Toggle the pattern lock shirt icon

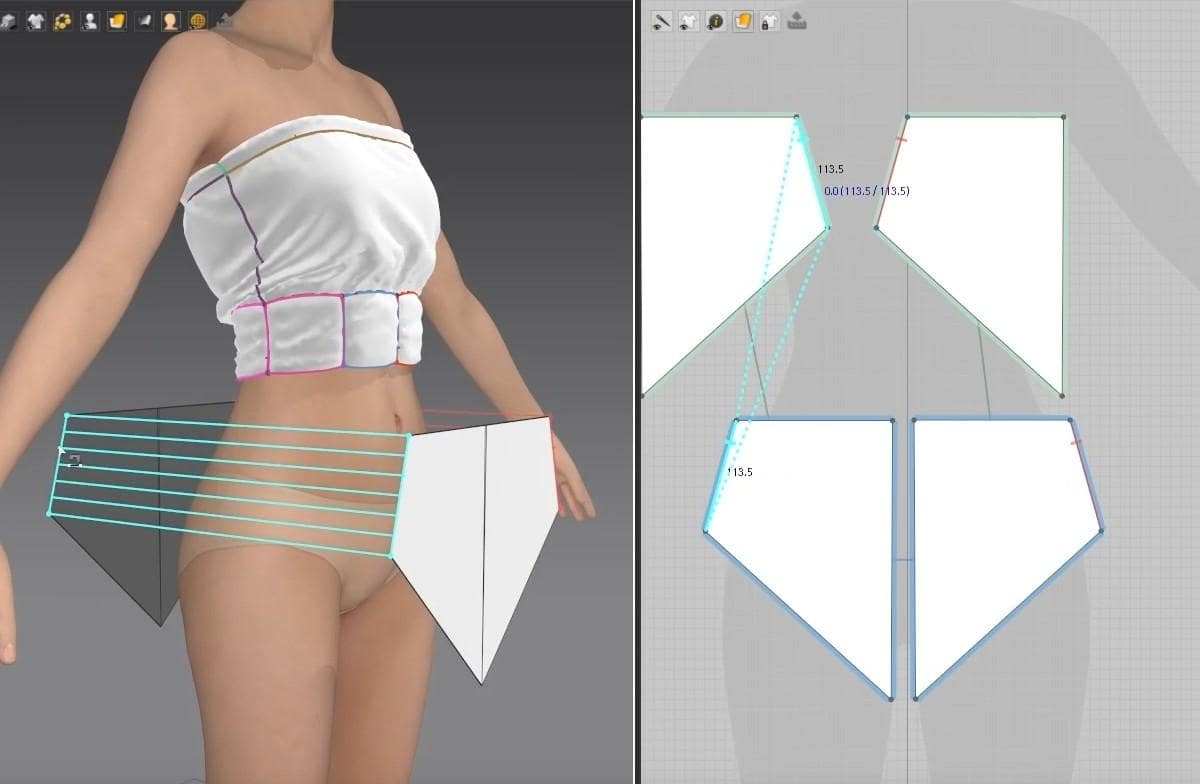769,20
